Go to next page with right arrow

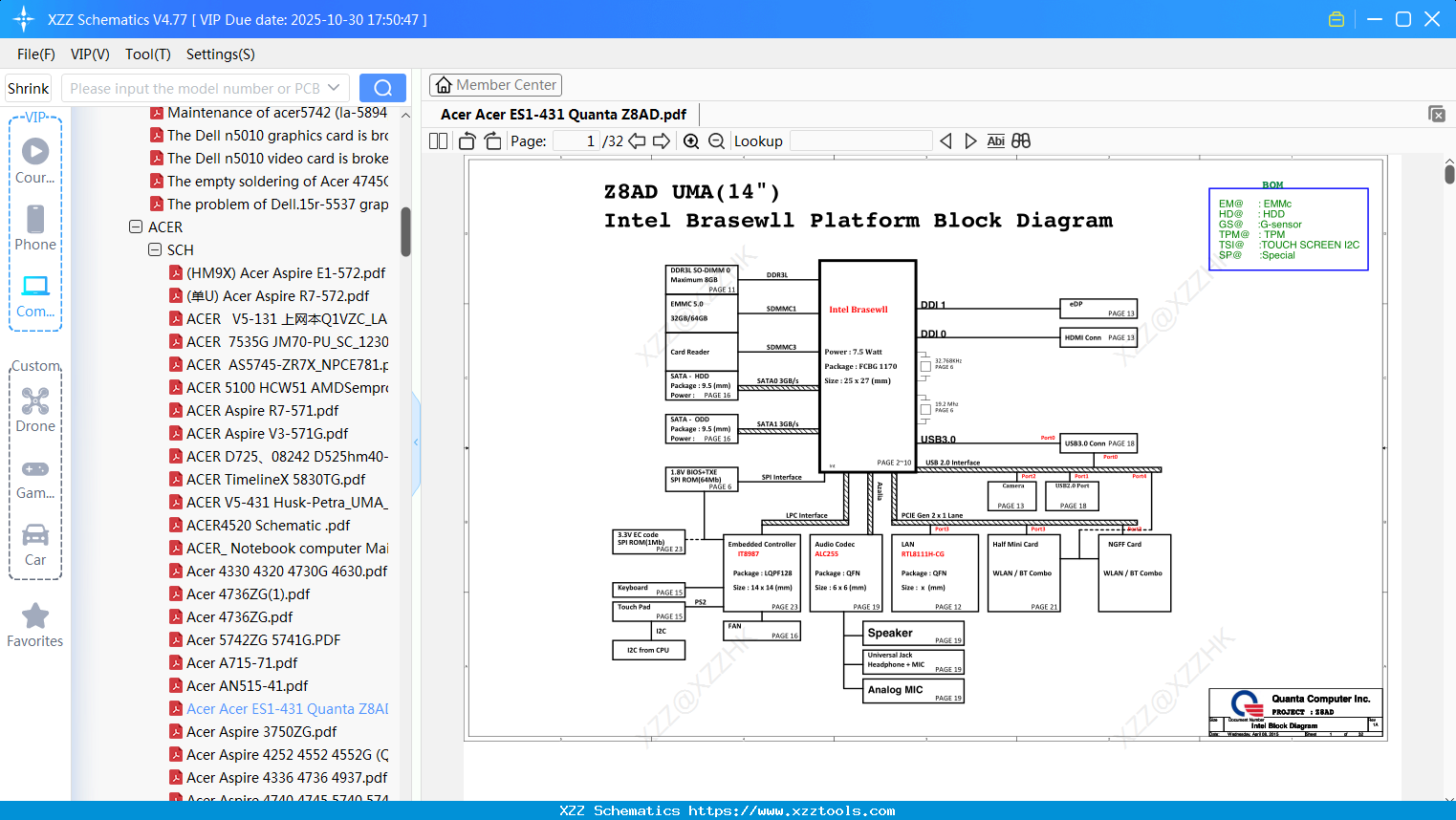click(x=661, y=141)
